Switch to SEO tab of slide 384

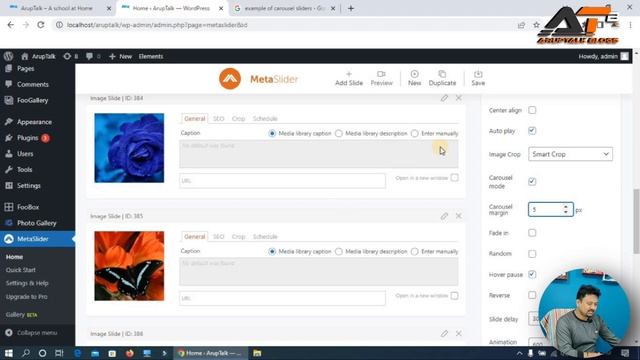click(218, 118)
